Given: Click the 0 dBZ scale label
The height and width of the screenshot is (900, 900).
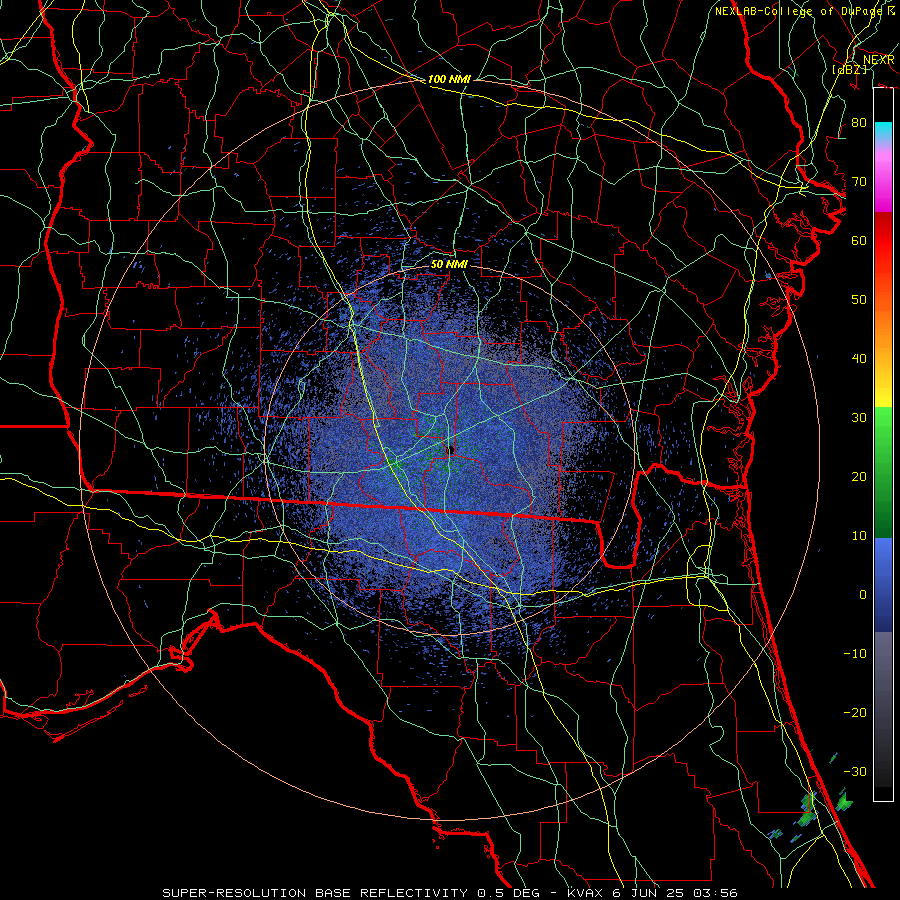Looking at the screenshot, I should click(863, 595).
